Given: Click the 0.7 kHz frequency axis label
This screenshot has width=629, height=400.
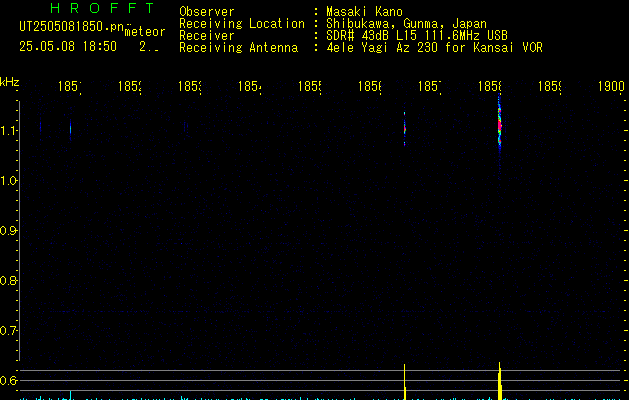Looking at the screenshot, I should click(9, 331).
